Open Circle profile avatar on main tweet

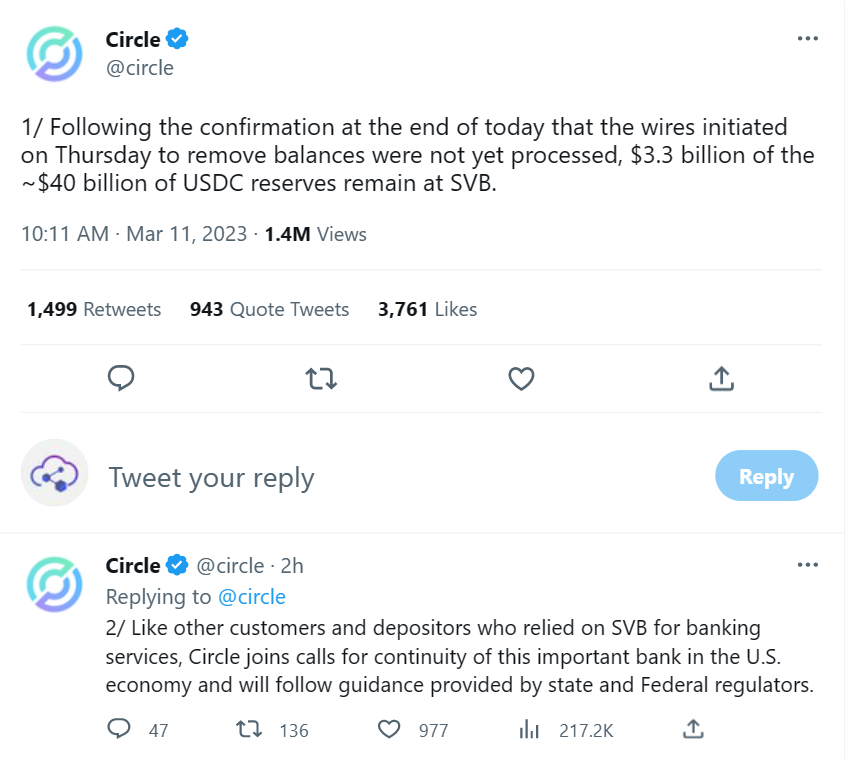coord(54,54)
